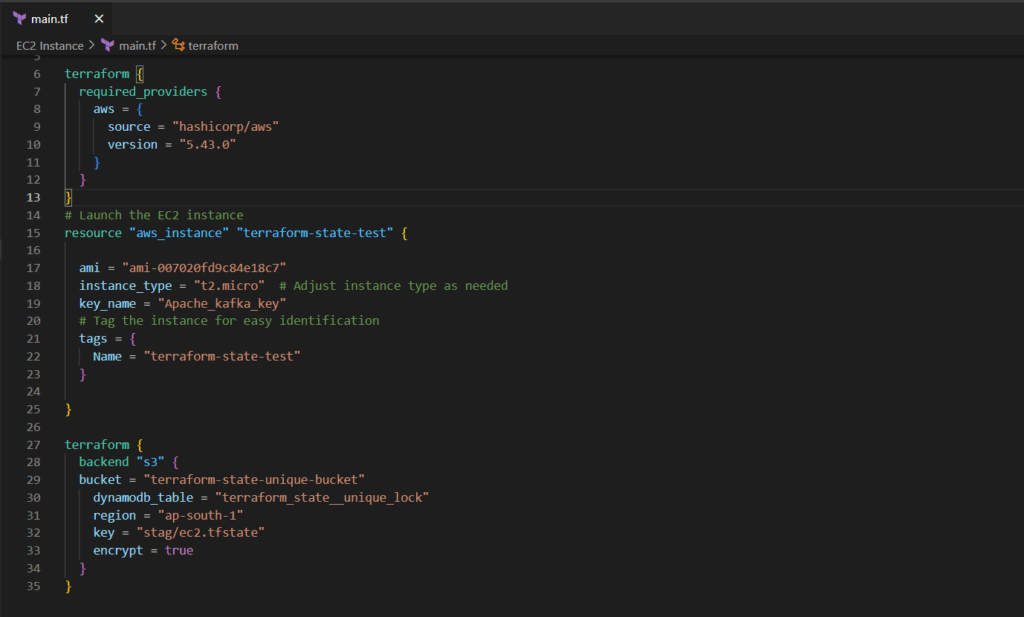
Task: Click Name tag value on line 22
Action: tap(221, 356)
